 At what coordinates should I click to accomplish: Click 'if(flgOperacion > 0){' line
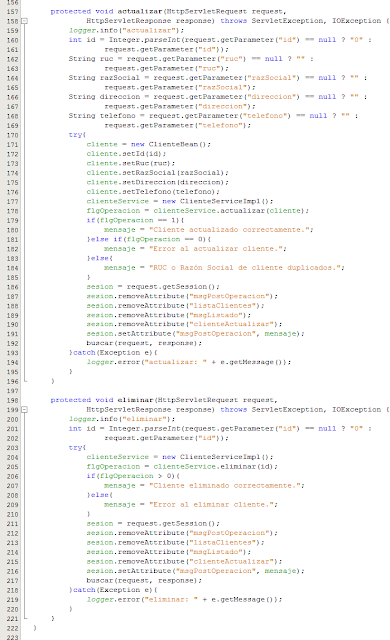point(133,476)
